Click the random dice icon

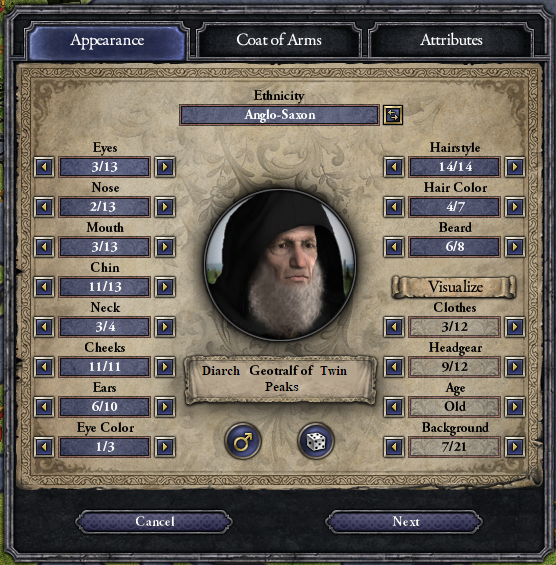(316, 441)
